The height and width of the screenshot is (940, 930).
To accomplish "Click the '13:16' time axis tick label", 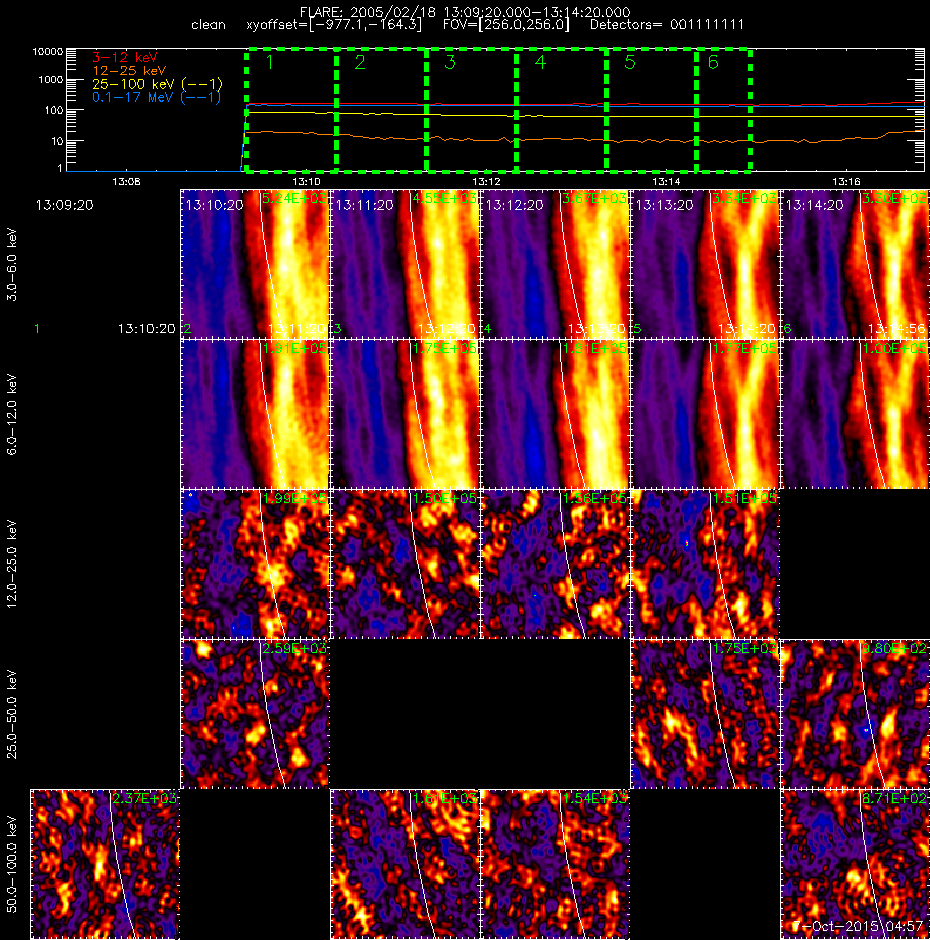I will pyautogui.click(x=846, y=181).
